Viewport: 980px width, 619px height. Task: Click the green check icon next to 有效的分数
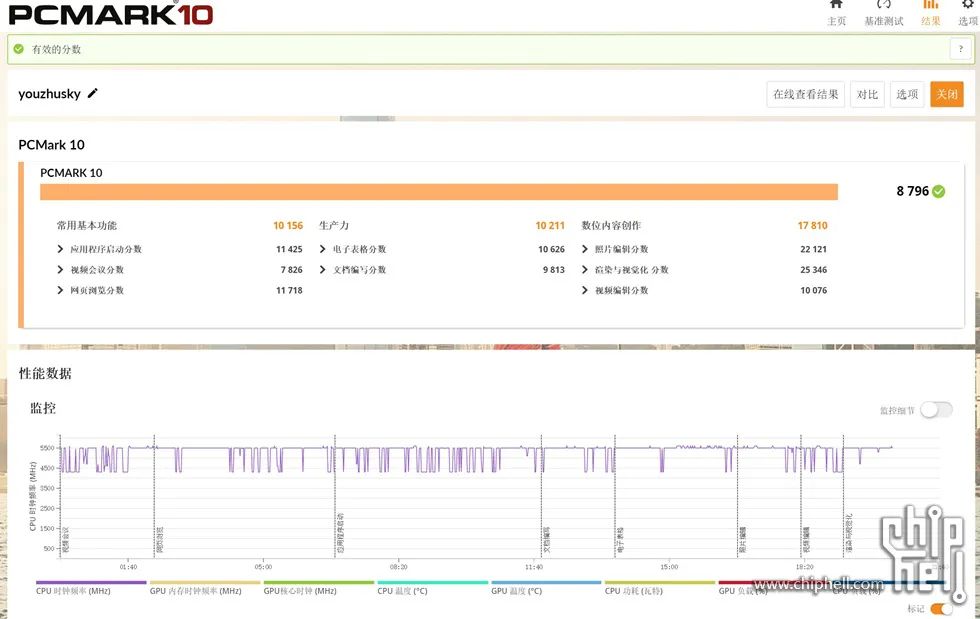tap(19, 49)
